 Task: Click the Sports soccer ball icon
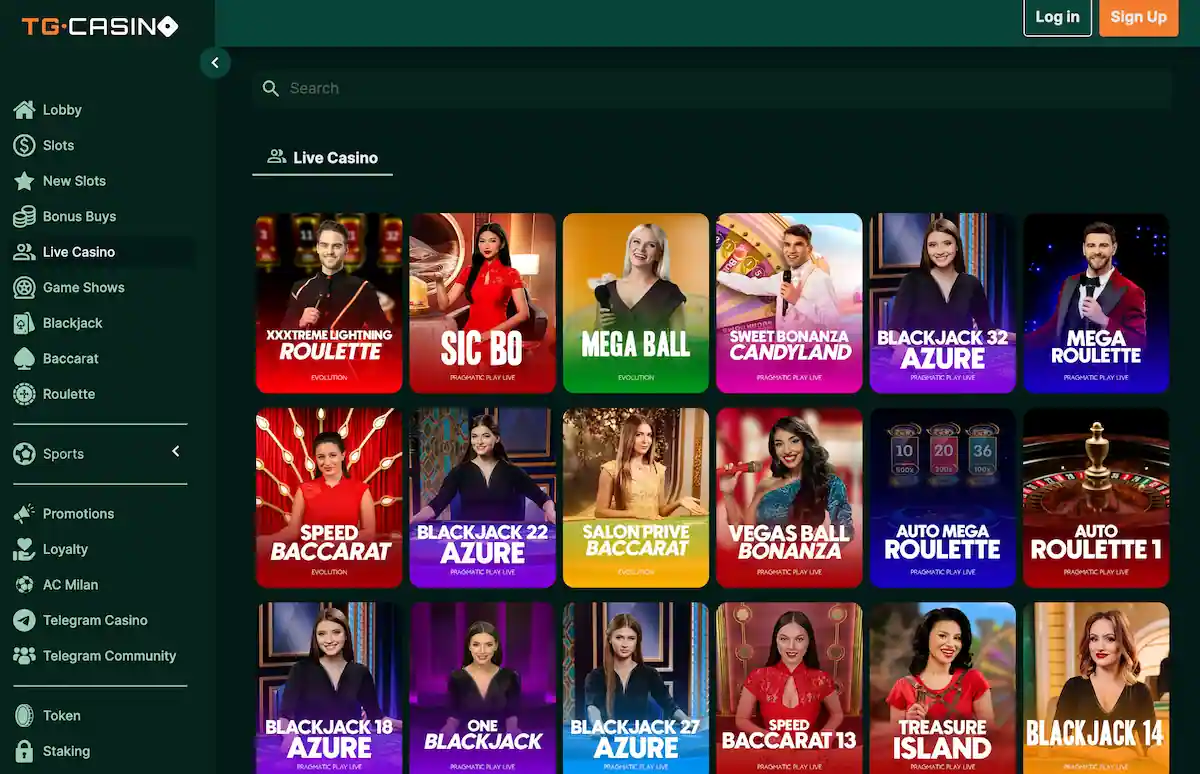(24, 454)
